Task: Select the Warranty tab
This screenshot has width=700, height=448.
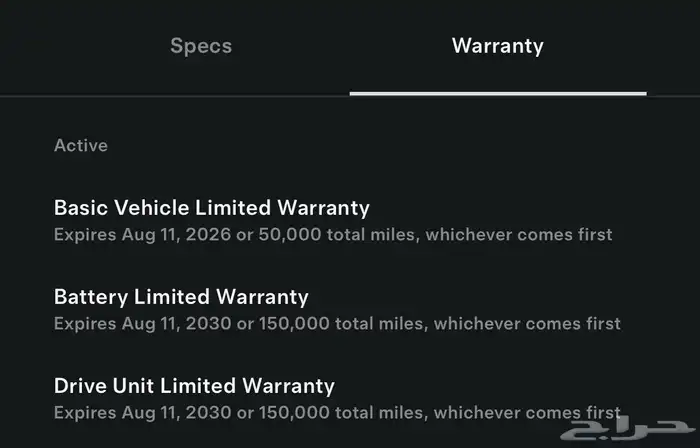Action: (498, 46)
